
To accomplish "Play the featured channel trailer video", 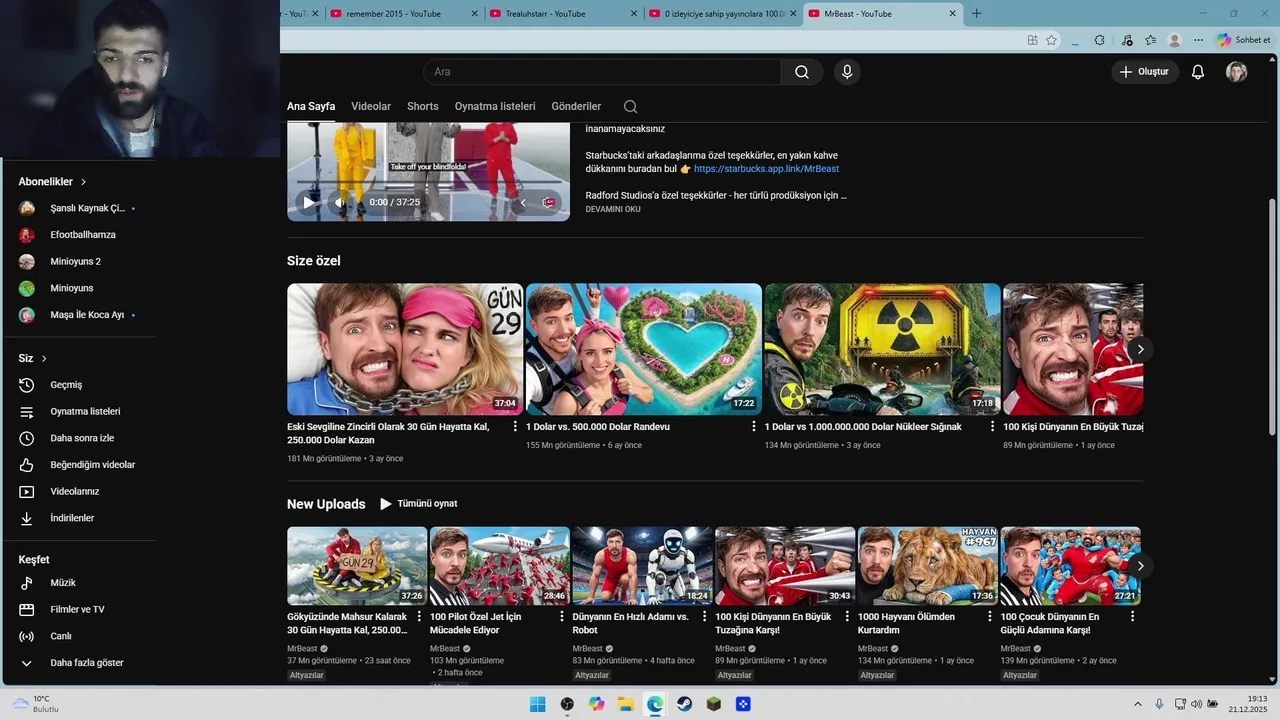I will pos(308,202).
